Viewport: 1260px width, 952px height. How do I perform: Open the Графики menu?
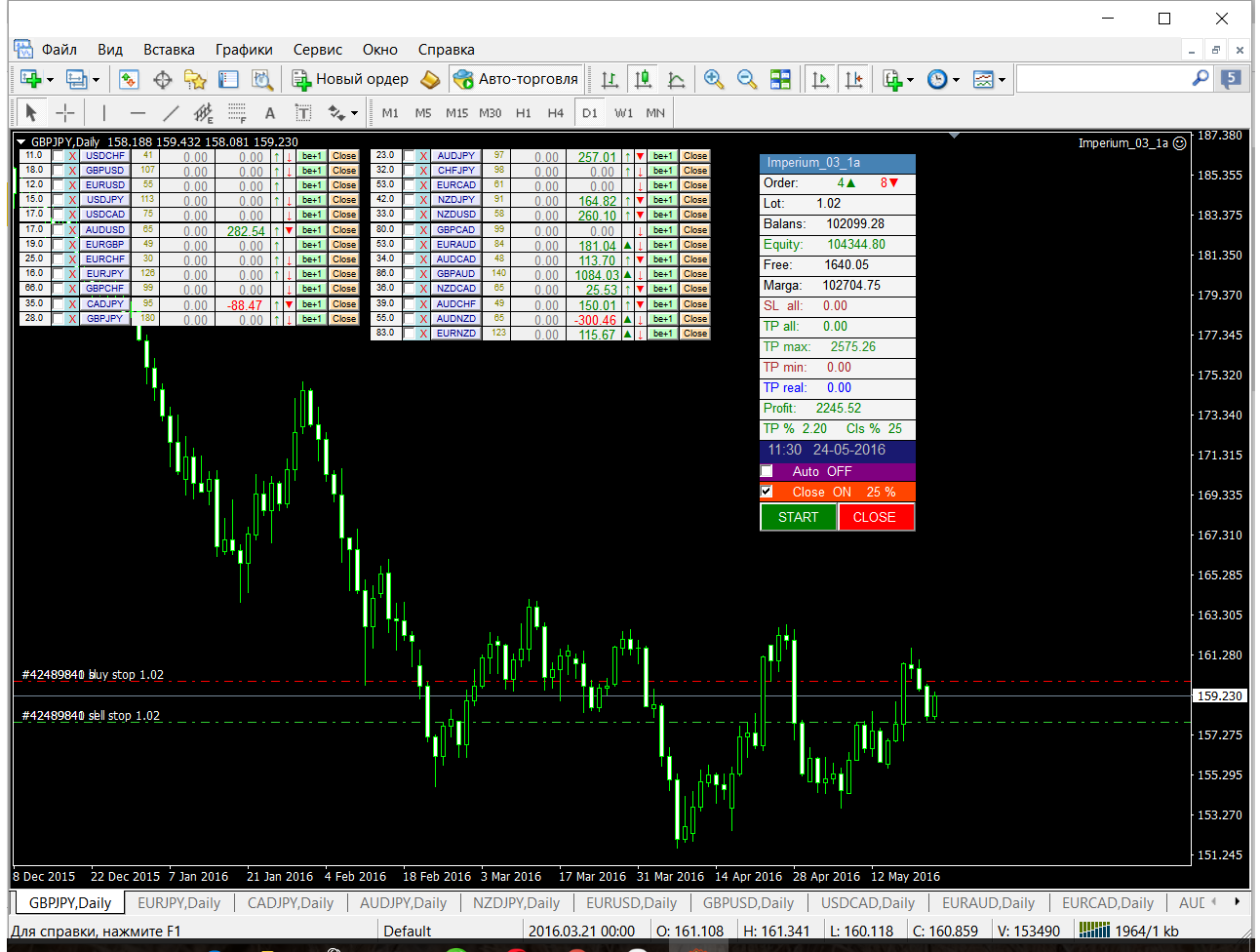click(244, 50)
